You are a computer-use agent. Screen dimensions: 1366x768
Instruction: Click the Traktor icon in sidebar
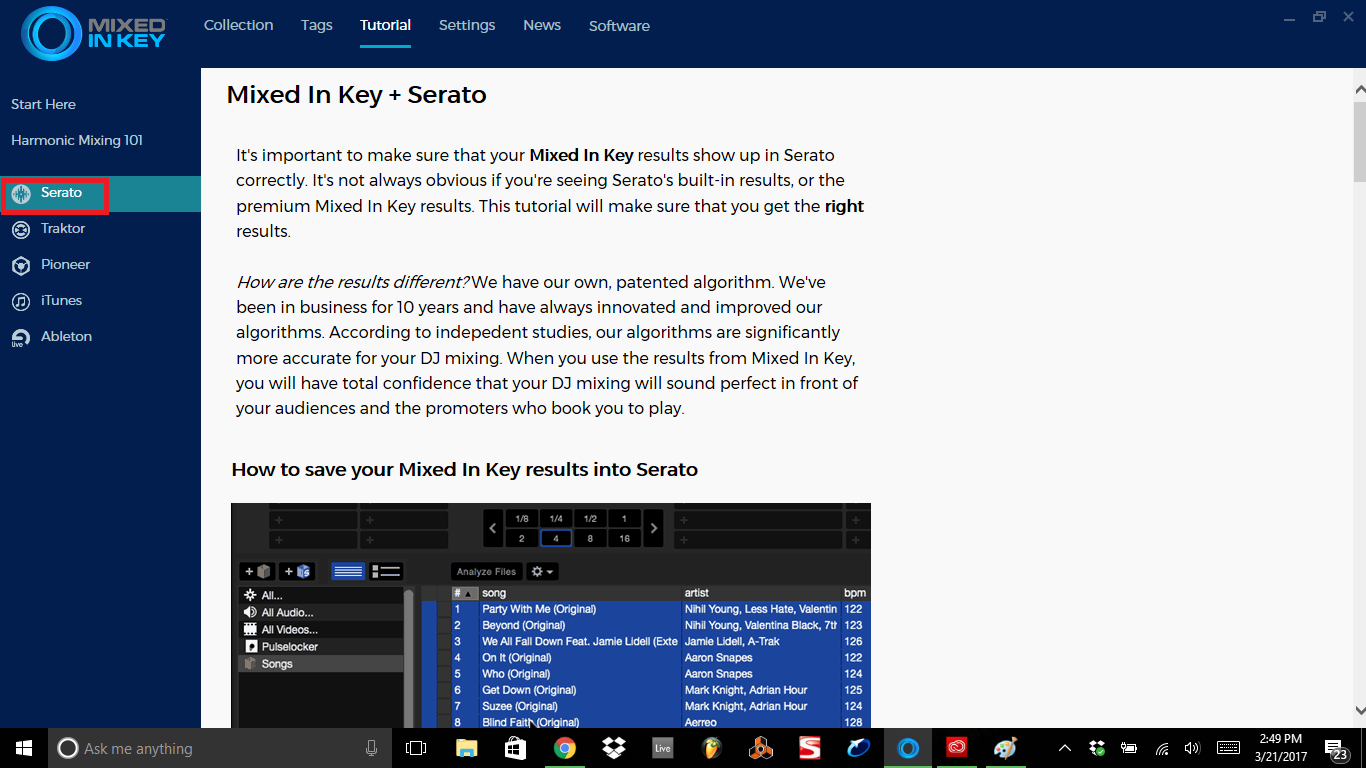[21, 230]
